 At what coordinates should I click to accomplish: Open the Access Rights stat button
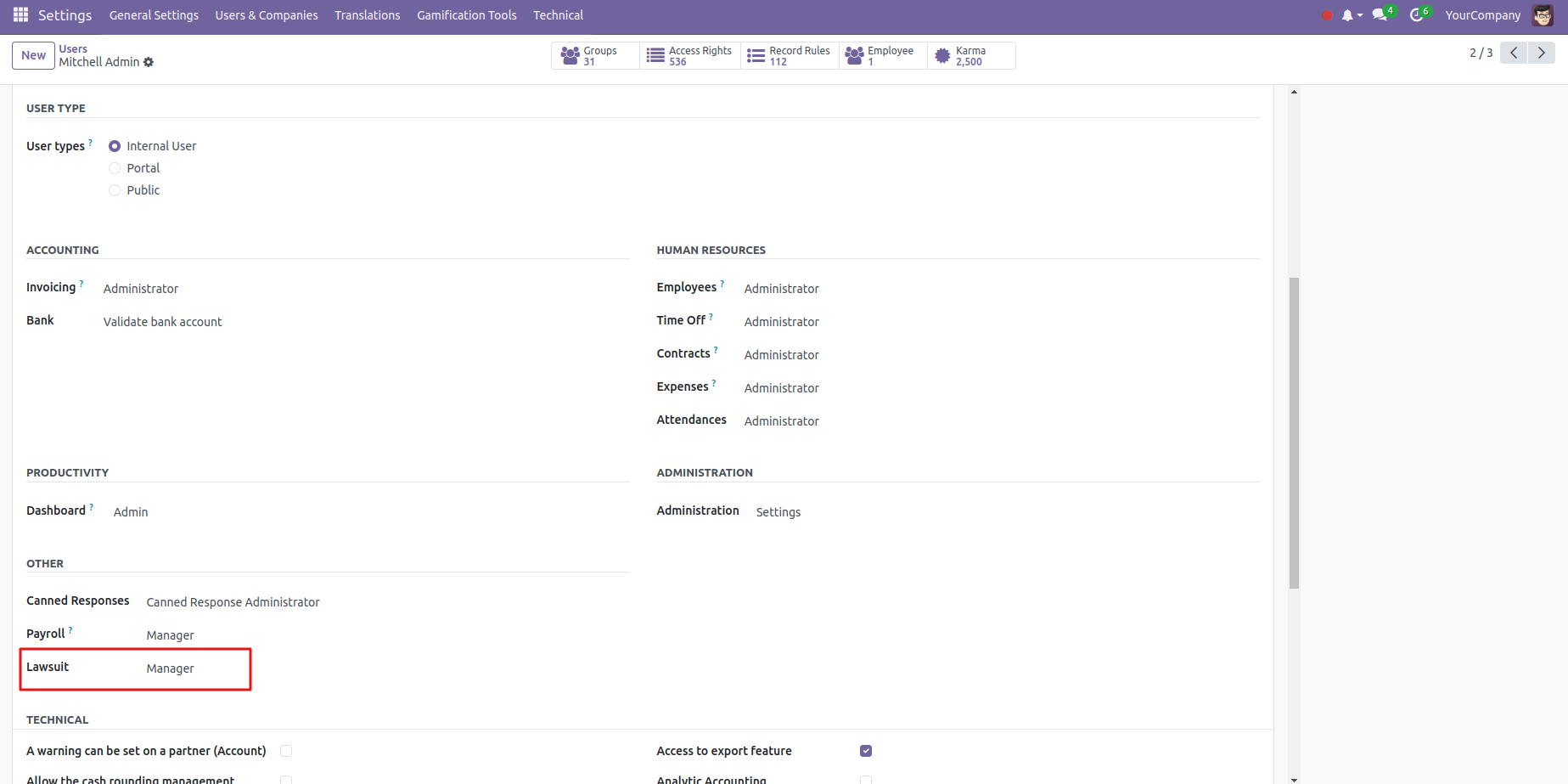coord(689,56)
